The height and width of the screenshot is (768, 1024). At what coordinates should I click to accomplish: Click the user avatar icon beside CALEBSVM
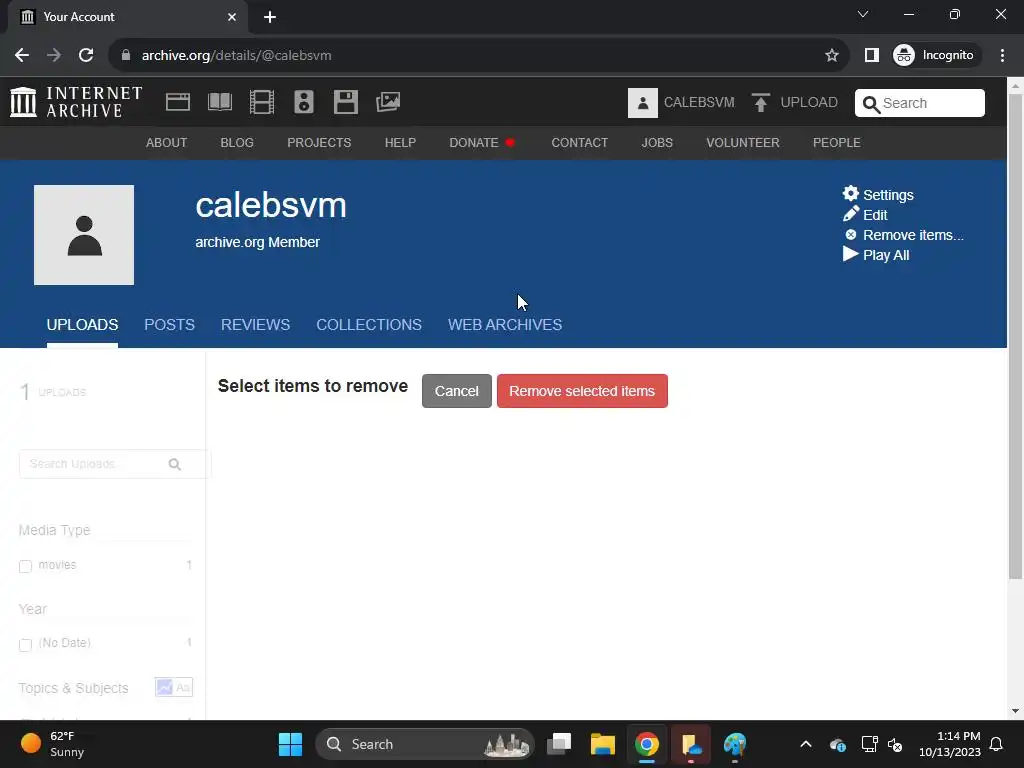pos(643,103)
